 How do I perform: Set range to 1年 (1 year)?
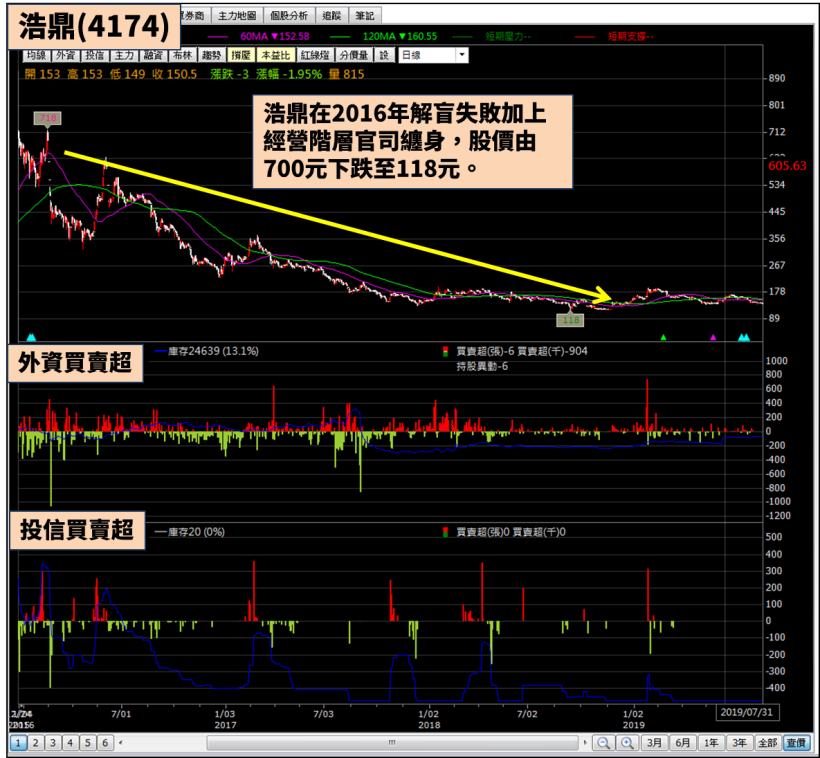coord(711,743)
